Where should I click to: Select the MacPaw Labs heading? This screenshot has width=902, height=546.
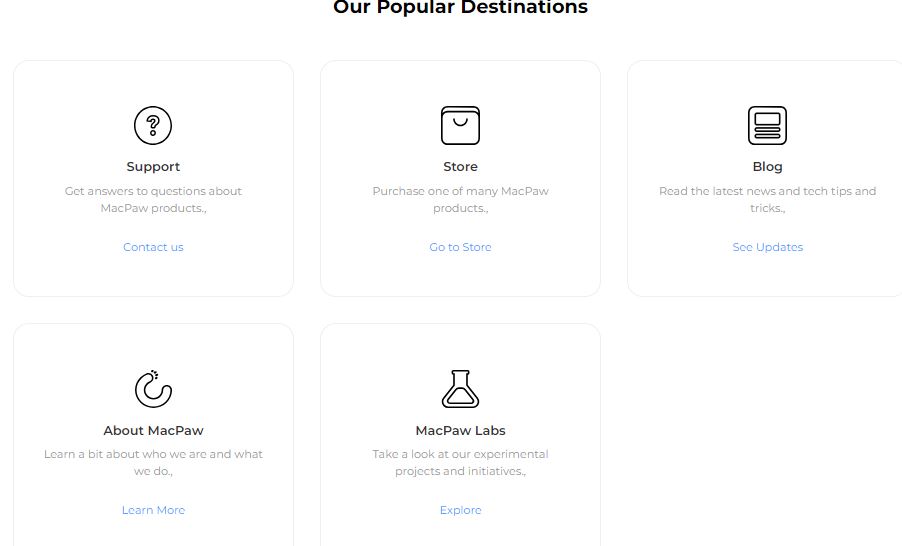pyautogui.click(x=460, y=430)
